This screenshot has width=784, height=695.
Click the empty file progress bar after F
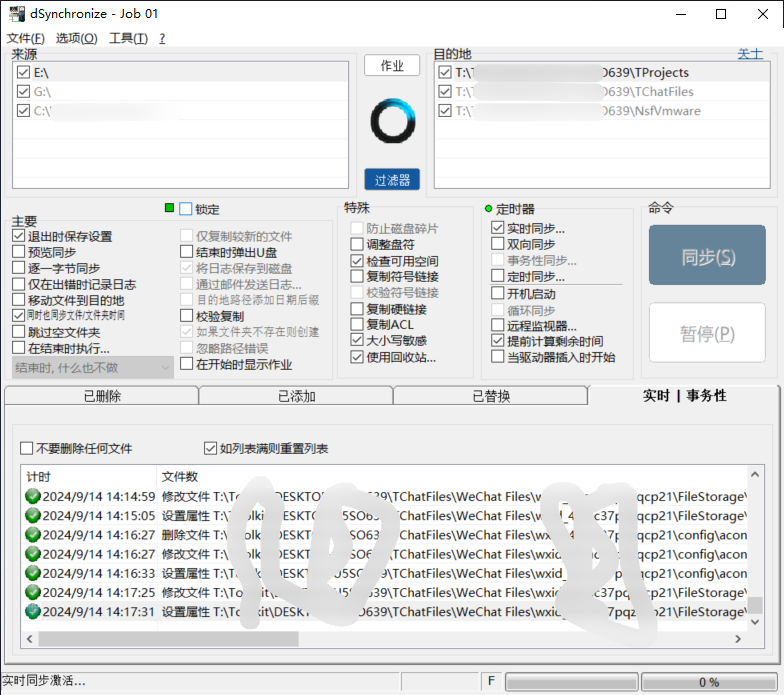[572, 682]
